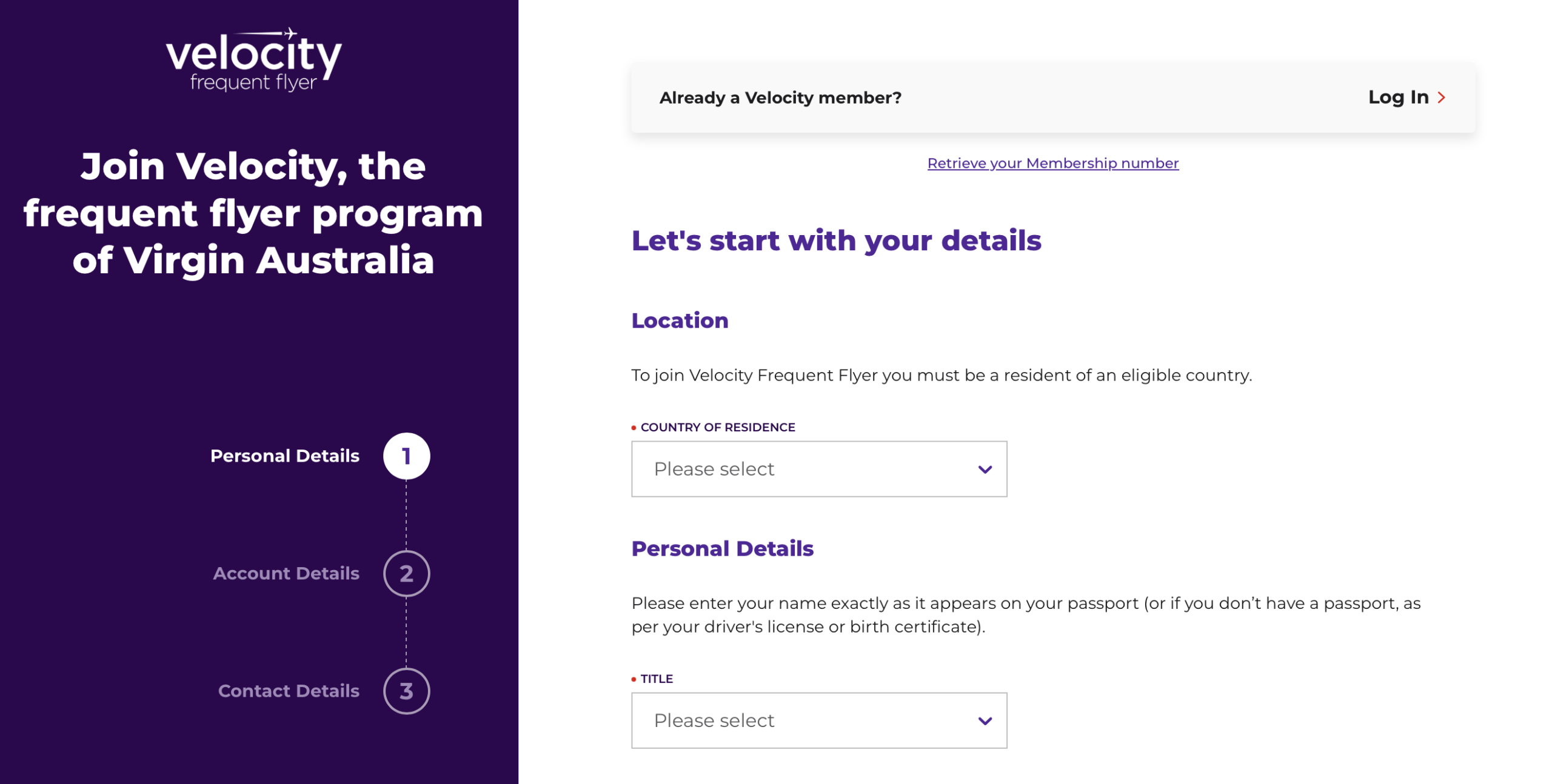Screen dimensions: 1552x784
Task: Select the step 3 circle icon
Action: pos(406,691)
